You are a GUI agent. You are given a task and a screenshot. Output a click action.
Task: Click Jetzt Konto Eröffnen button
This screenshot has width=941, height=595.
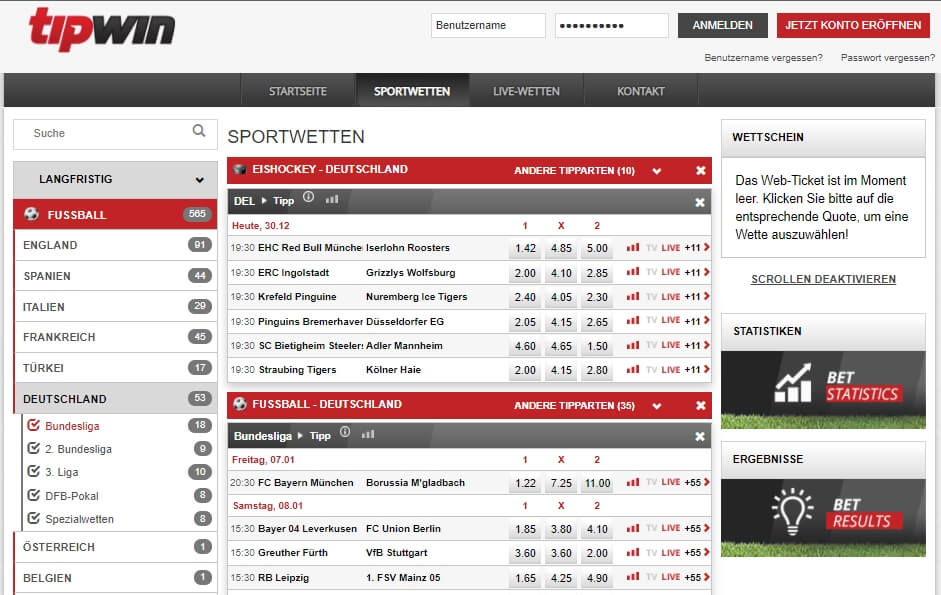tap(853, 25)
